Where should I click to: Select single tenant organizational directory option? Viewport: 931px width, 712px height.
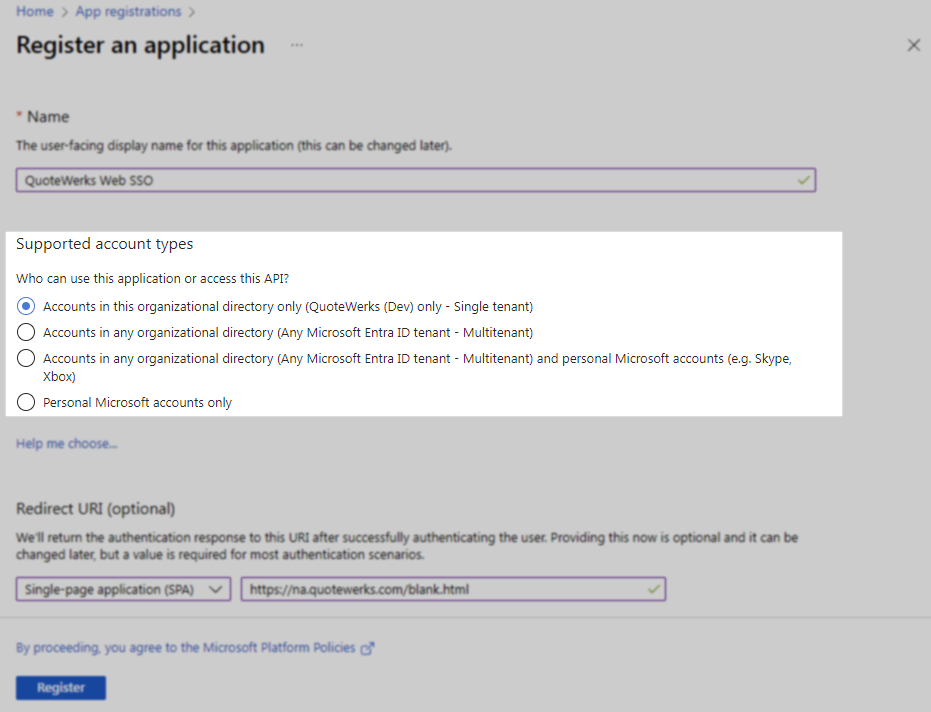26,306
